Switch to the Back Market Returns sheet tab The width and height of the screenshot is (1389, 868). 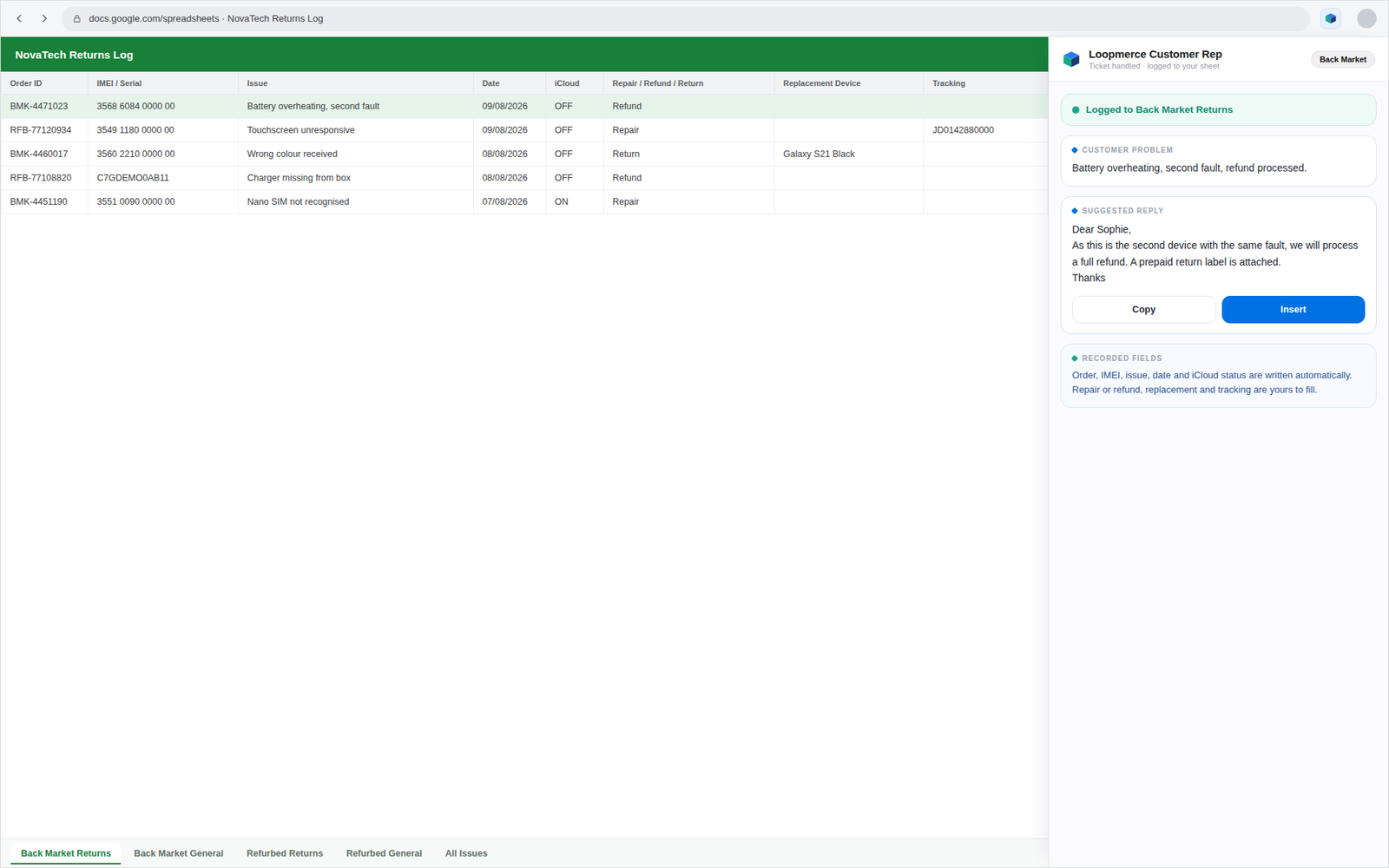pyautogui.click(x=66, y=853)
